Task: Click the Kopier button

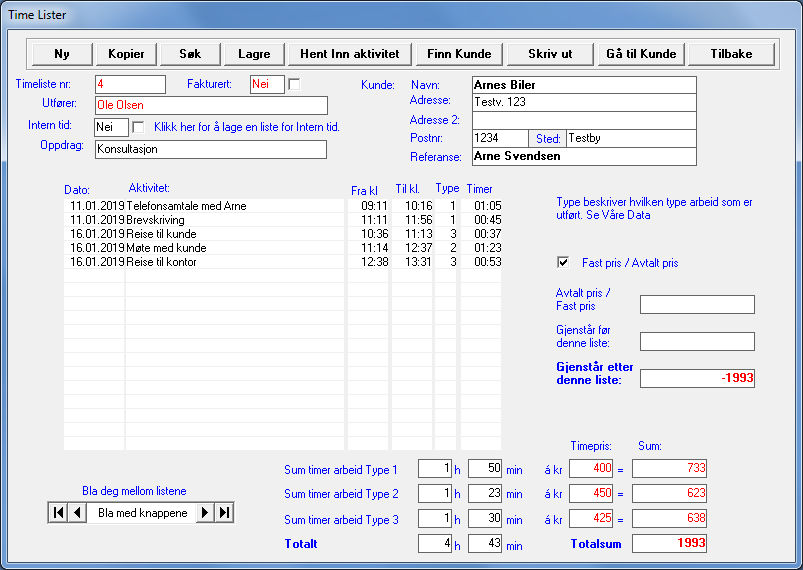Action: [x=126, y=54]
